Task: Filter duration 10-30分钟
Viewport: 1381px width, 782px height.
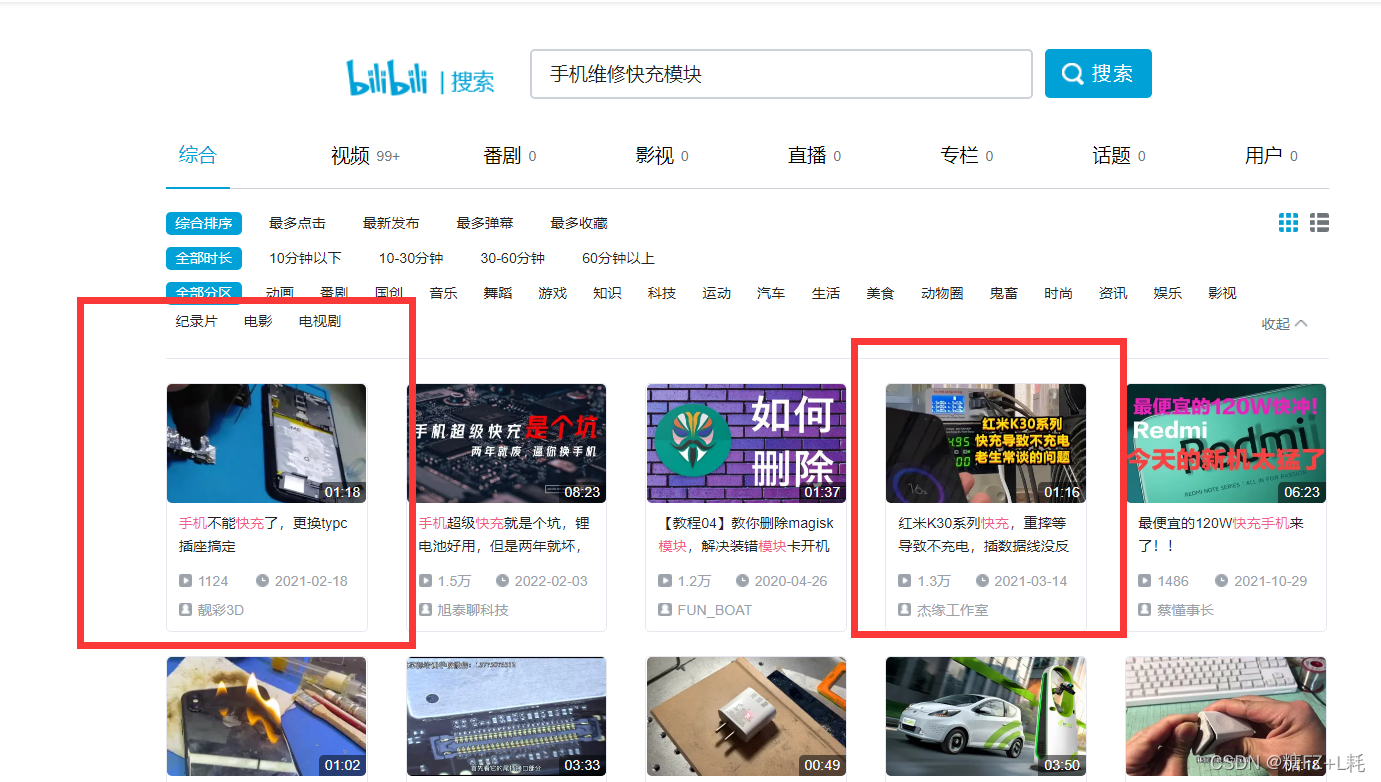Action: (x=411, y=258)
